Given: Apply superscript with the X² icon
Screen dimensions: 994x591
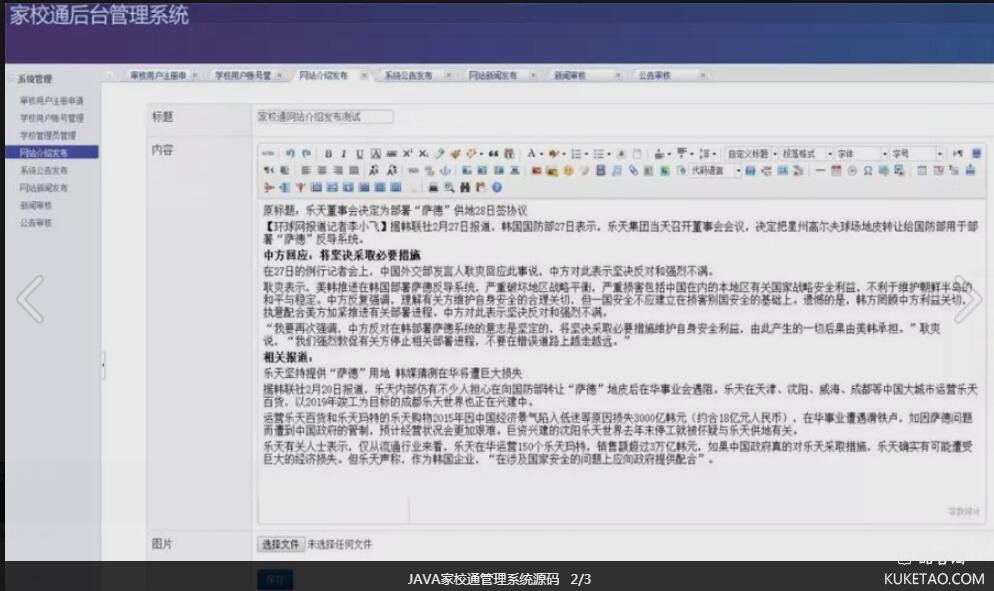Looking at the screenshot, I should pos(407,154).
